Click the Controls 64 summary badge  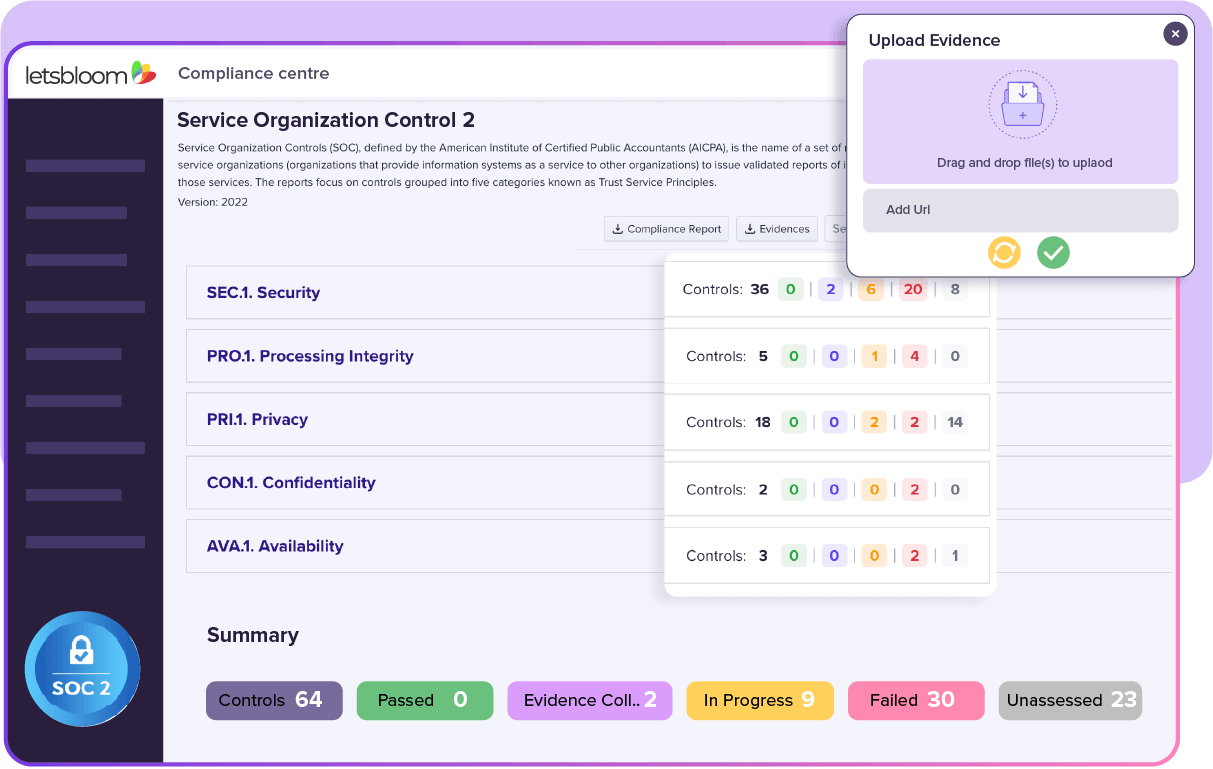[274, 700]
